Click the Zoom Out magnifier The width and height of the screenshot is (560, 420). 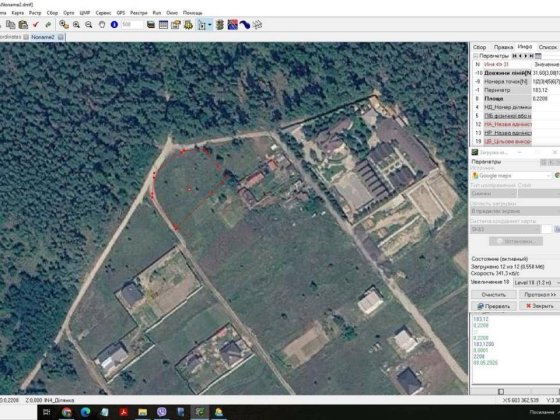point(89,25)
